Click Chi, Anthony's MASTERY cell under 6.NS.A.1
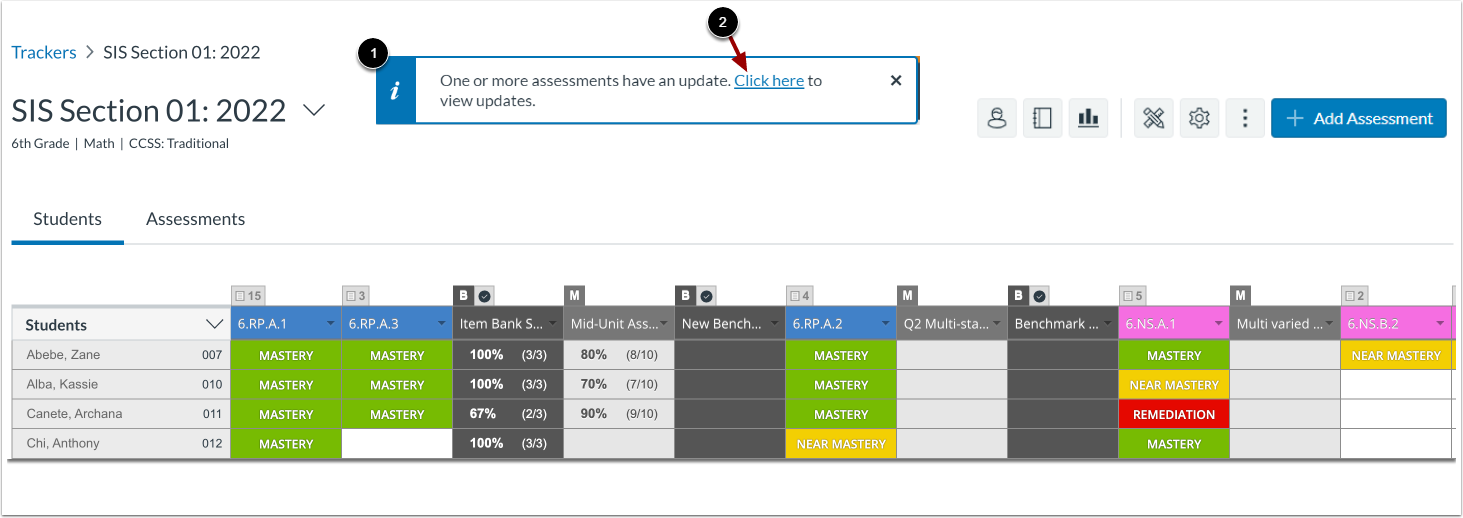 click(x=1174, y=444)
